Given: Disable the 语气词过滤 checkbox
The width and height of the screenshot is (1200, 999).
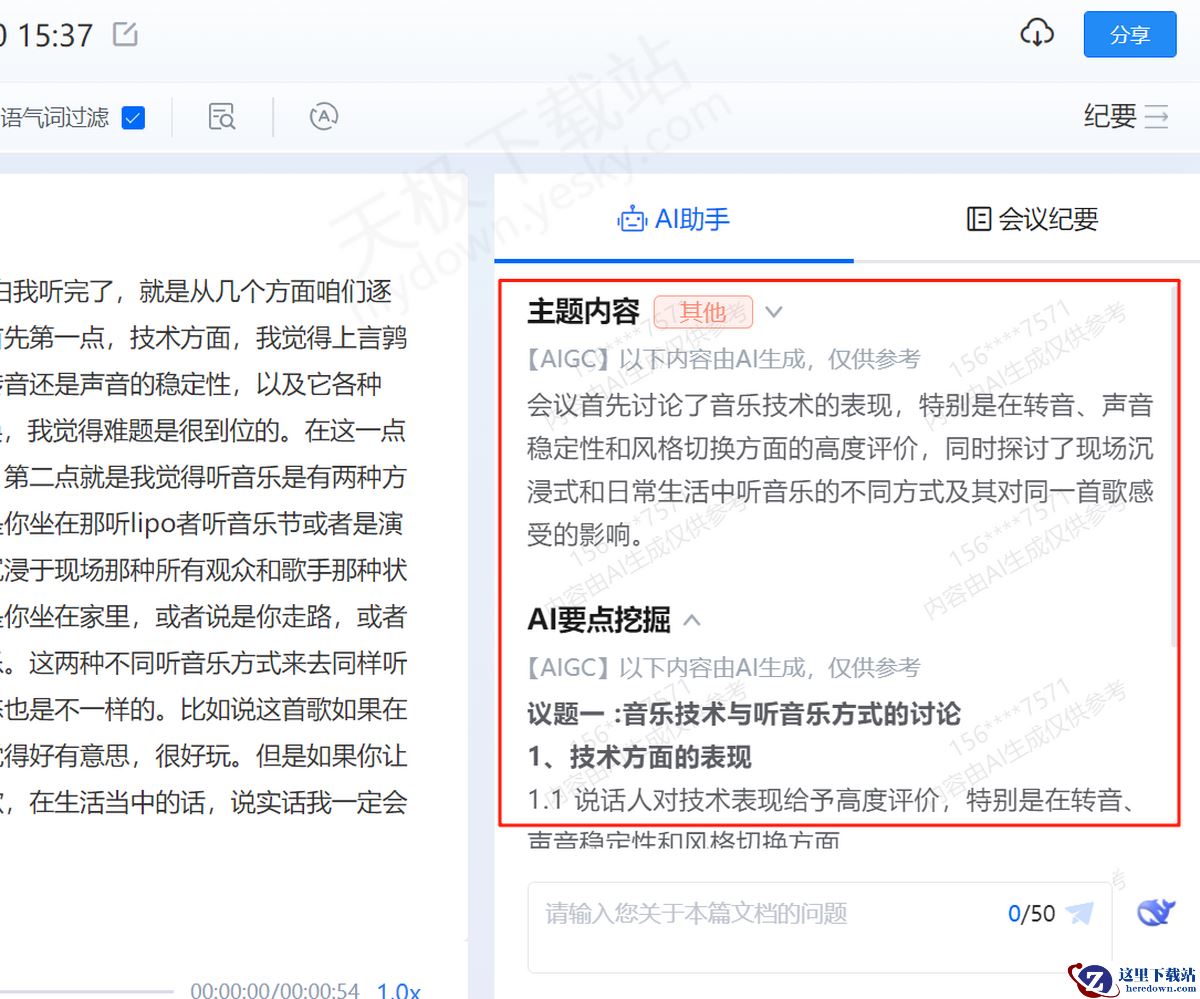Looking at the screenshot, I should tap(133, 117).
